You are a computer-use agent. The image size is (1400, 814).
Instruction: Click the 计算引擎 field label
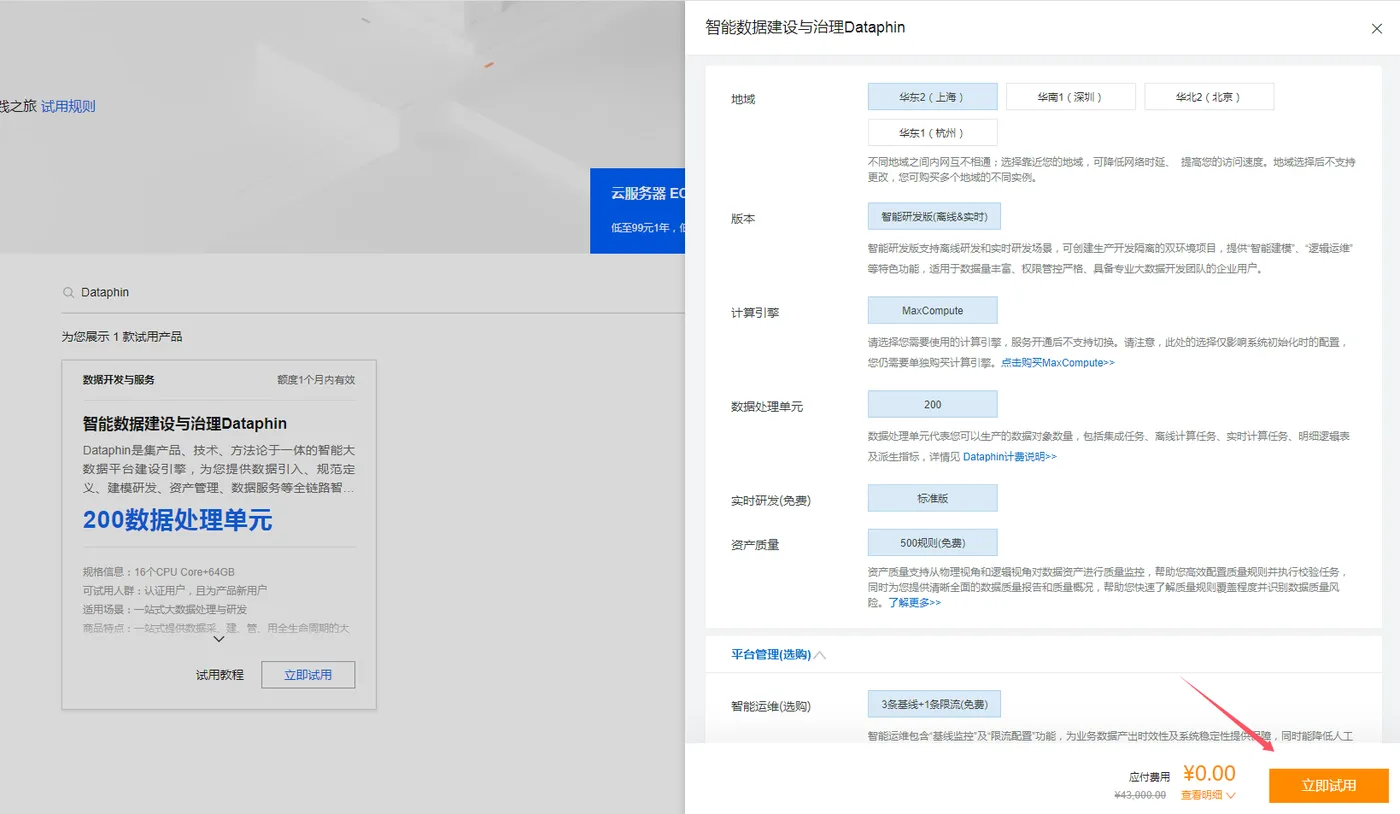[756, 313]
